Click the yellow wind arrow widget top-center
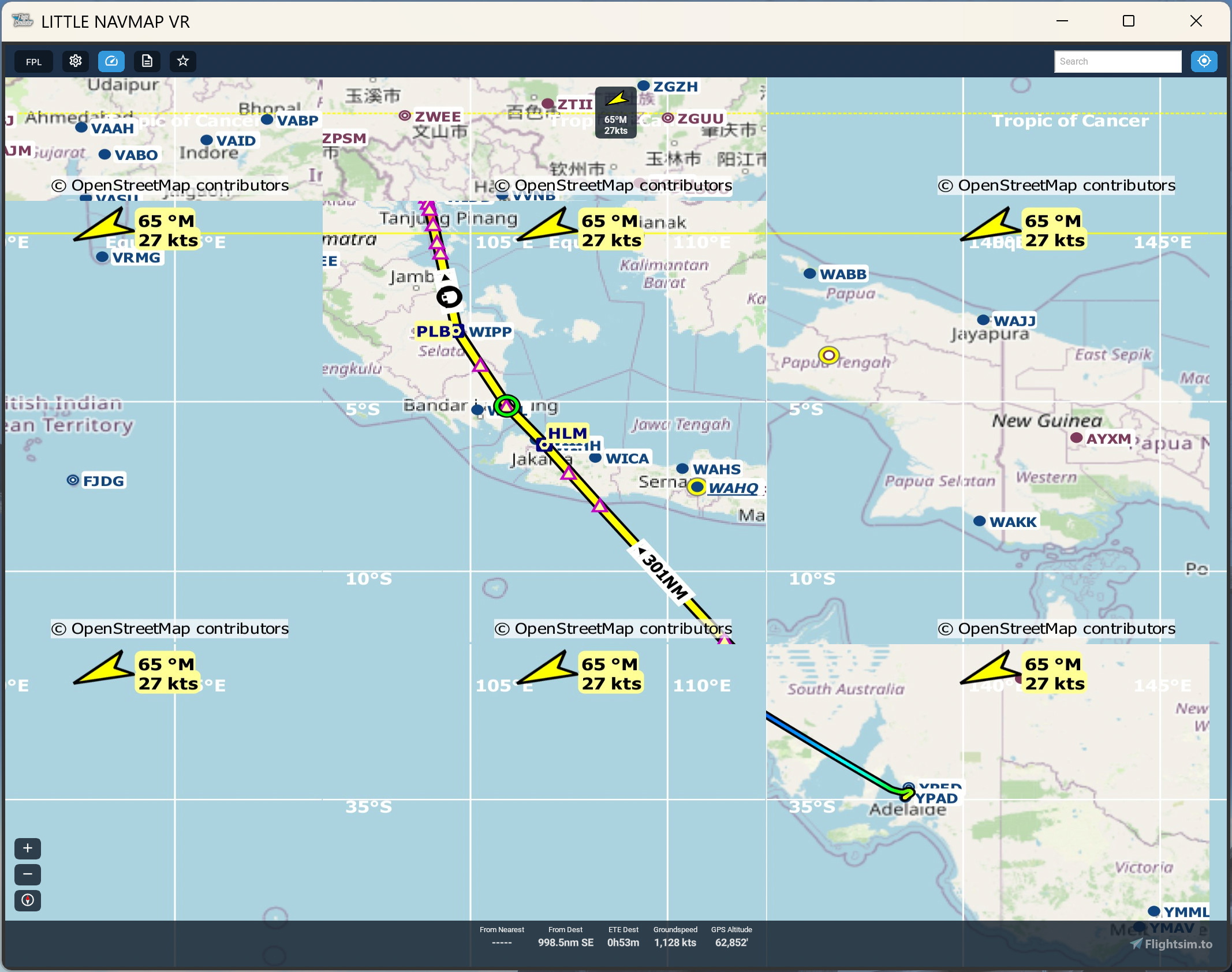1232x972 pixels. point(615,111)
